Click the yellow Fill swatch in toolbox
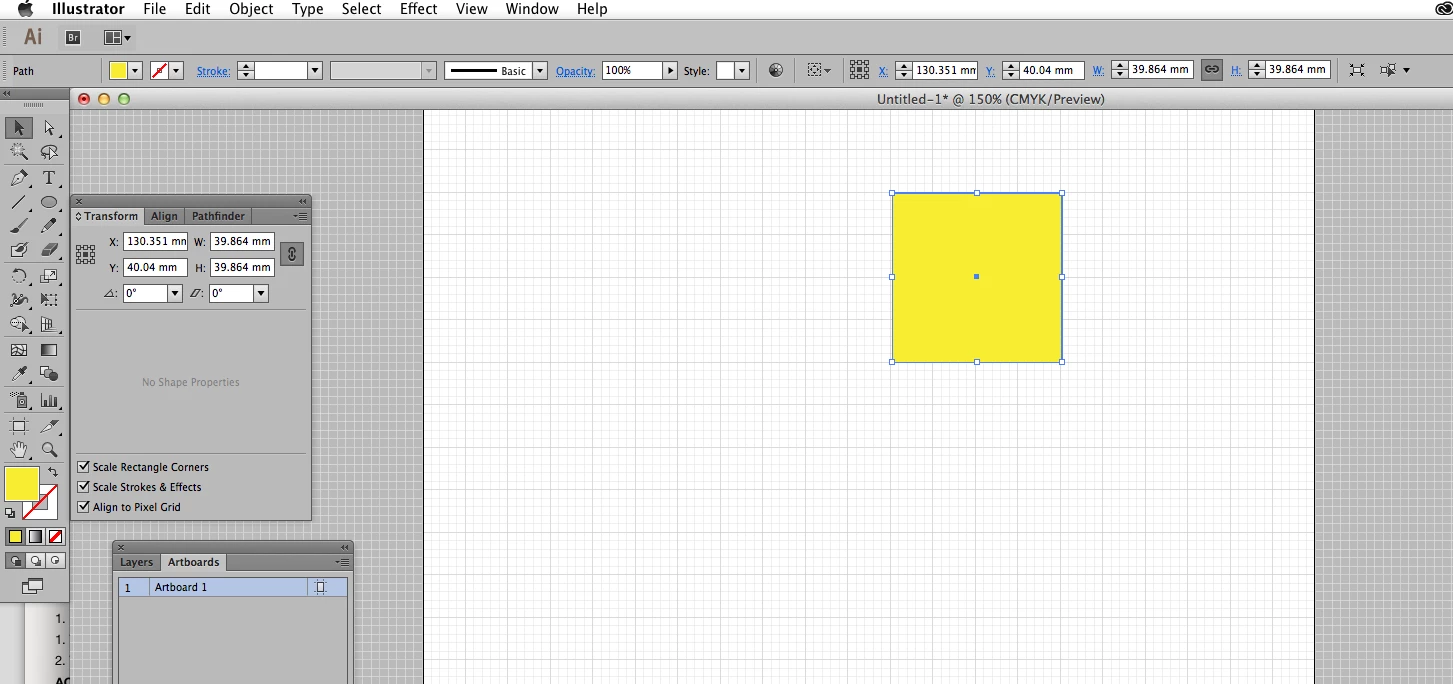Image resolution: width=1453 pixels, height=684 pixels. [21, 483]
